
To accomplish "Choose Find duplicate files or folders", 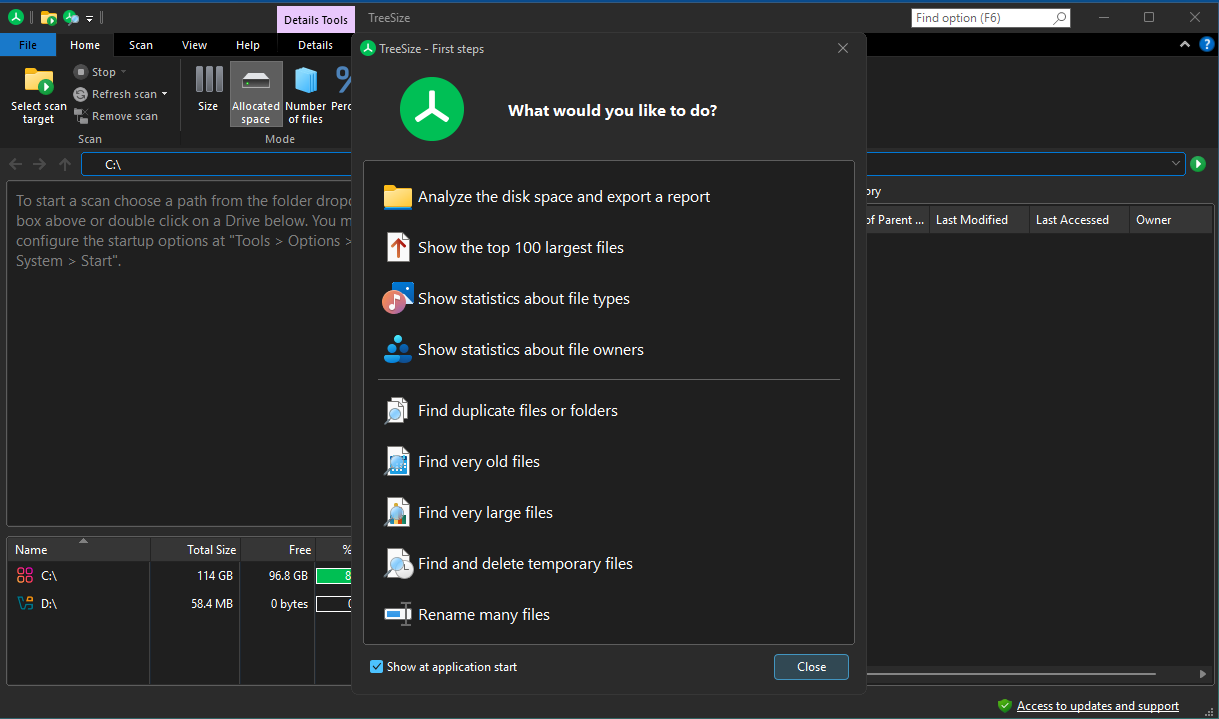I will [x=608, y=410].
